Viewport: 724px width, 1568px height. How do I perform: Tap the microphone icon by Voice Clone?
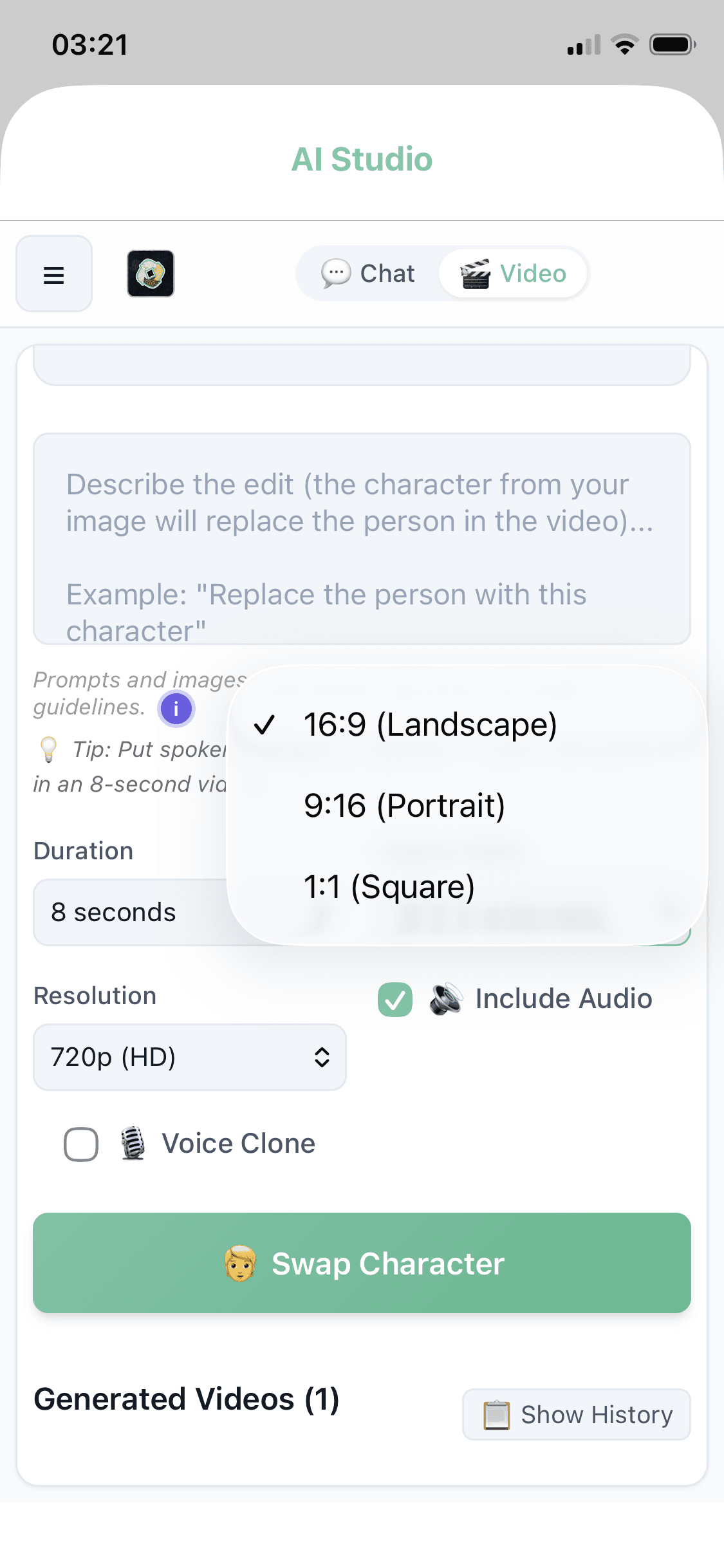click(x=133, y=1144)
